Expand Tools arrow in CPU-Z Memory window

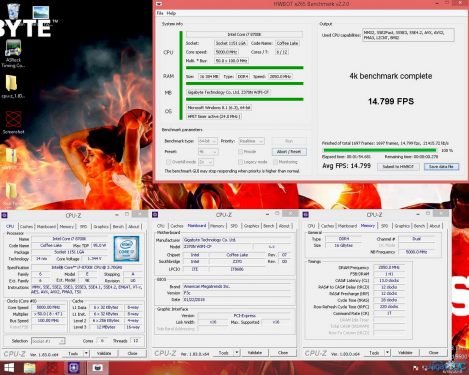388,353
